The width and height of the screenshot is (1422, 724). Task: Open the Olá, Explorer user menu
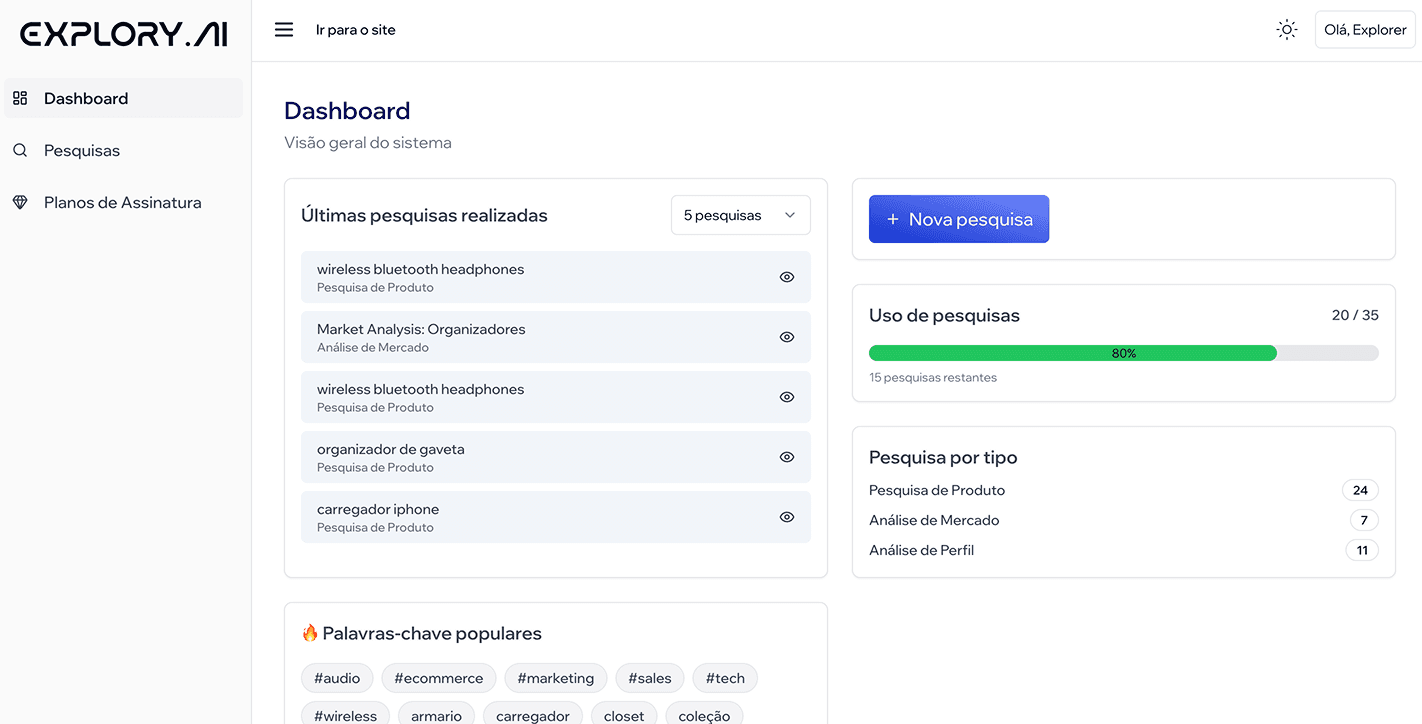click(1365, 30)
